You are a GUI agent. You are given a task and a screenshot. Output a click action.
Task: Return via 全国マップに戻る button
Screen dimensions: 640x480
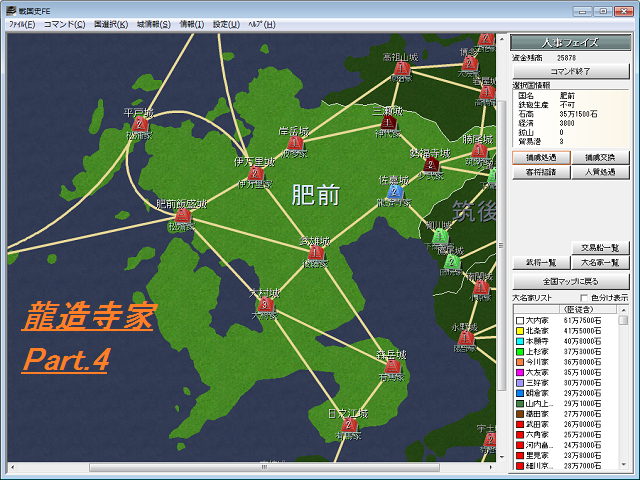pyautogui.click(x=571, y=282)
